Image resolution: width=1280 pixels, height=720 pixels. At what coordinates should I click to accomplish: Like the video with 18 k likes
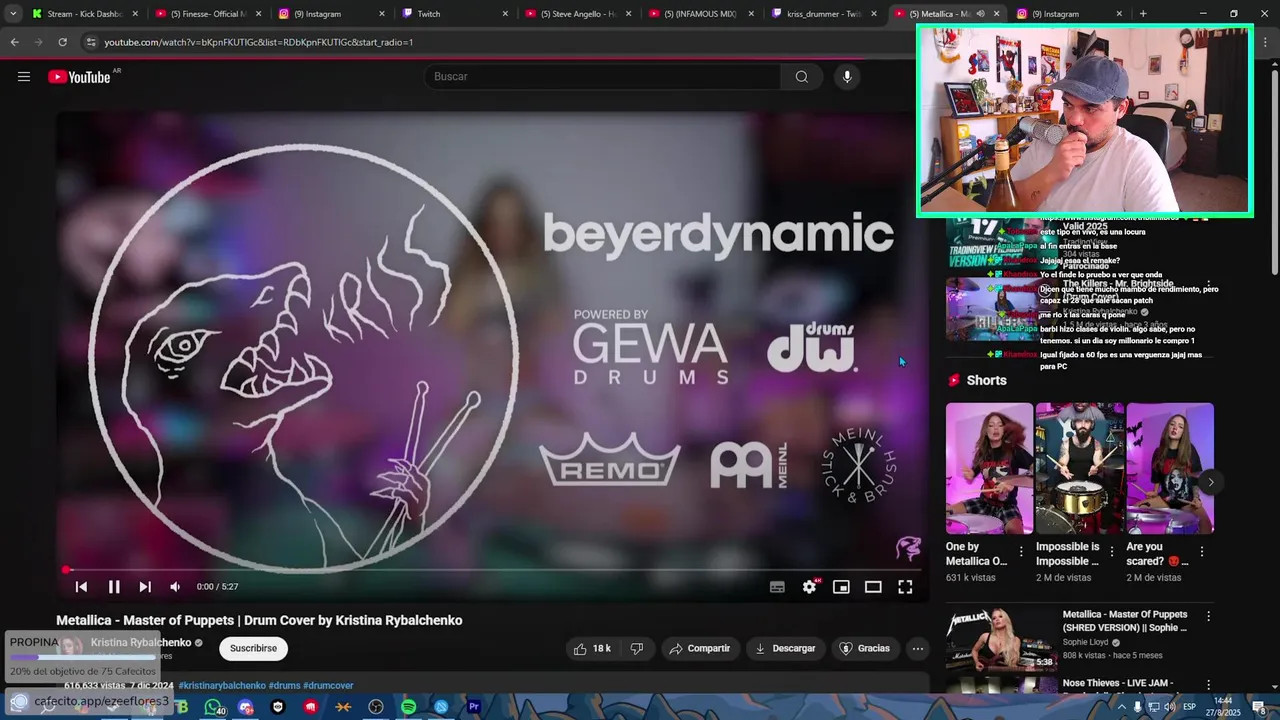tap(592, 649)
